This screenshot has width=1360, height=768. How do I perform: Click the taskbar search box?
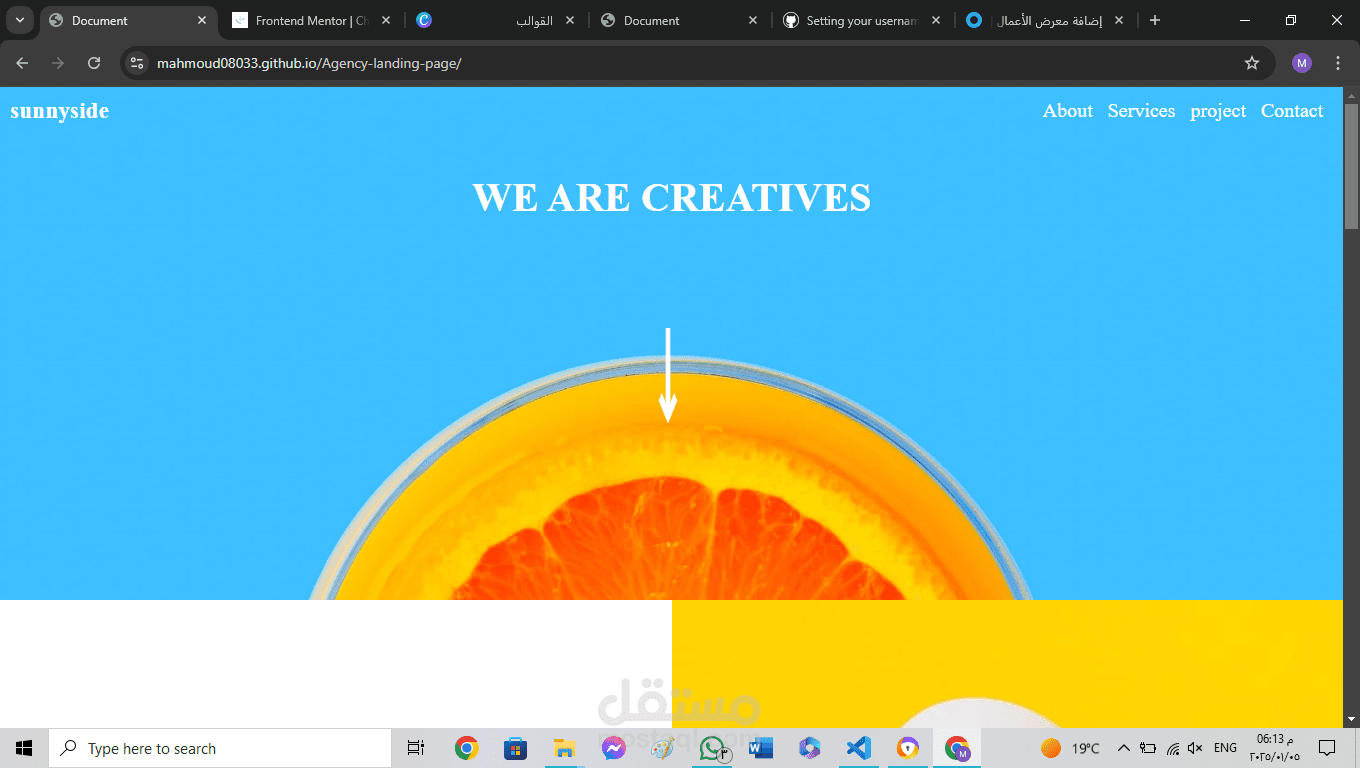[x=220, y=748]
